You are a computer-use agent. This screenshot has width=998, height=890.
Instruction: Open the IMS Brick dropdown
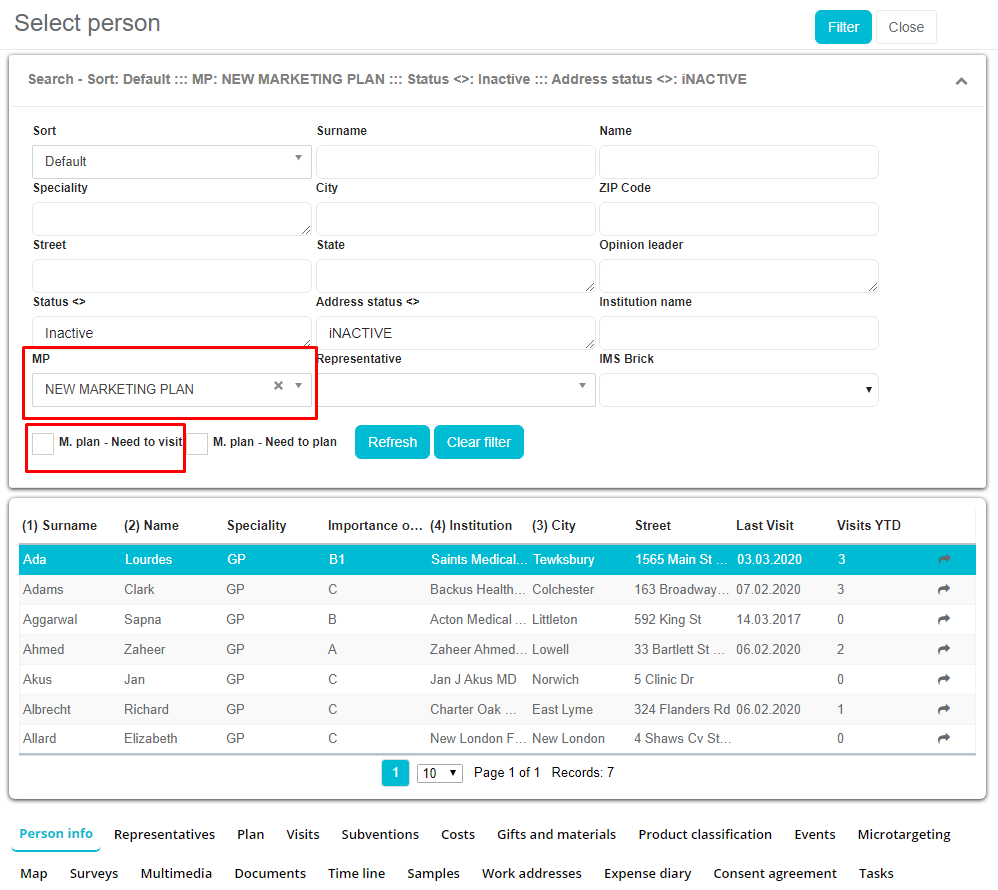pyautogui.click(x=738, y=390)
